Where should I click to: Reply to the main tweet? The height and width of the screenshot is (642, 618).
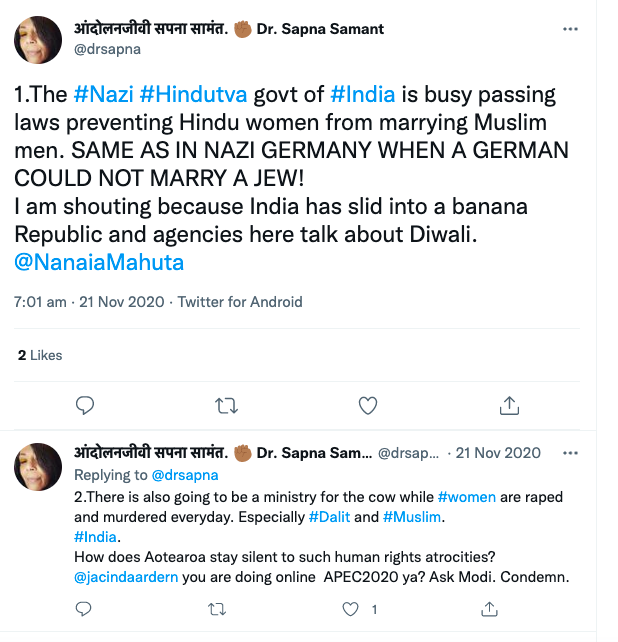click(x=86, y=405)
